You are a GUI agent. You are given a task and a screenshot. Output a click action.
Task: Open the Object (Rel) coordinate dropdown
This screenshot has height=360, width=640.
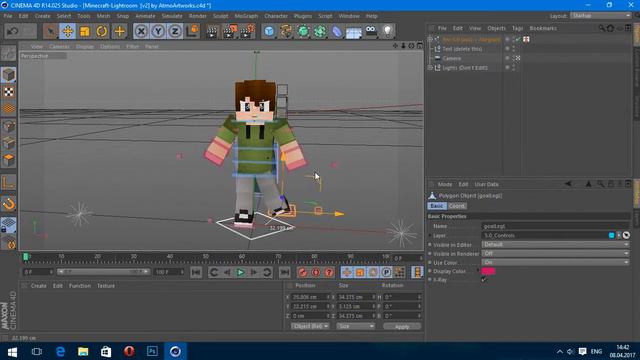pyautogui.click(x=310, y=326)
